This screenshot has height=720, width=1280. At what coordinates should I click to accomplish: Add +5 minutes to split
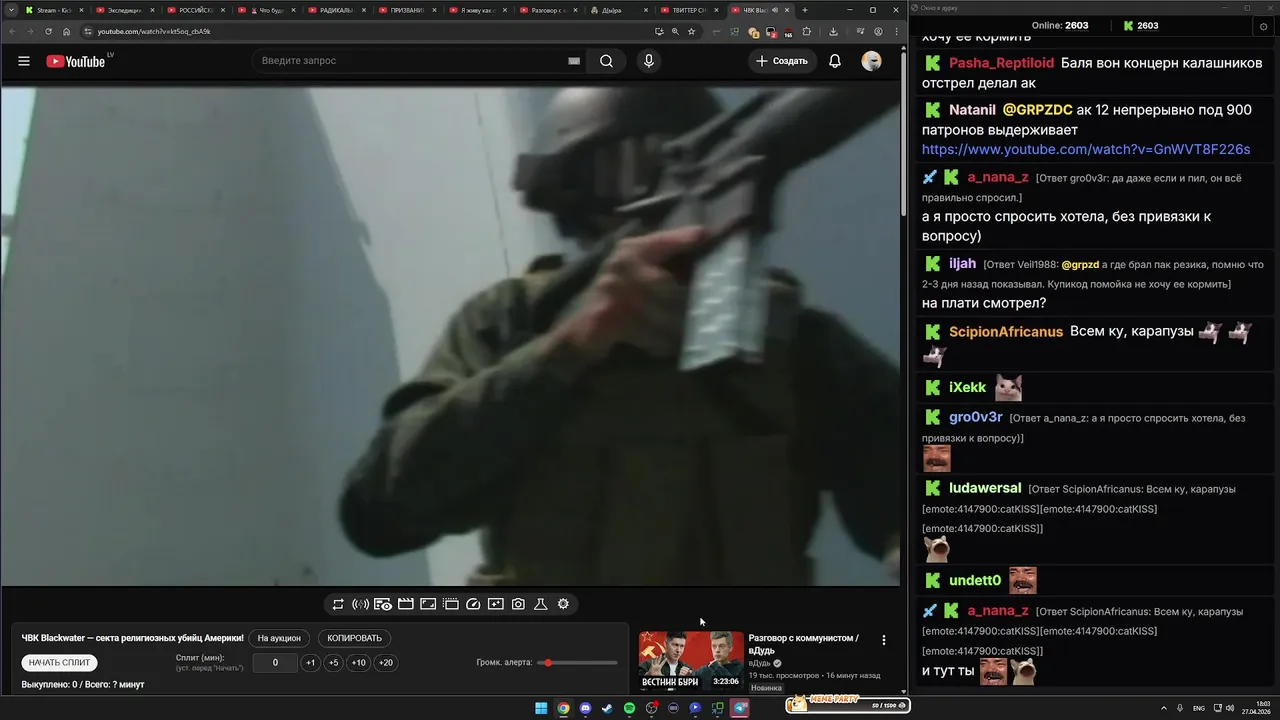tap(333, 662)
